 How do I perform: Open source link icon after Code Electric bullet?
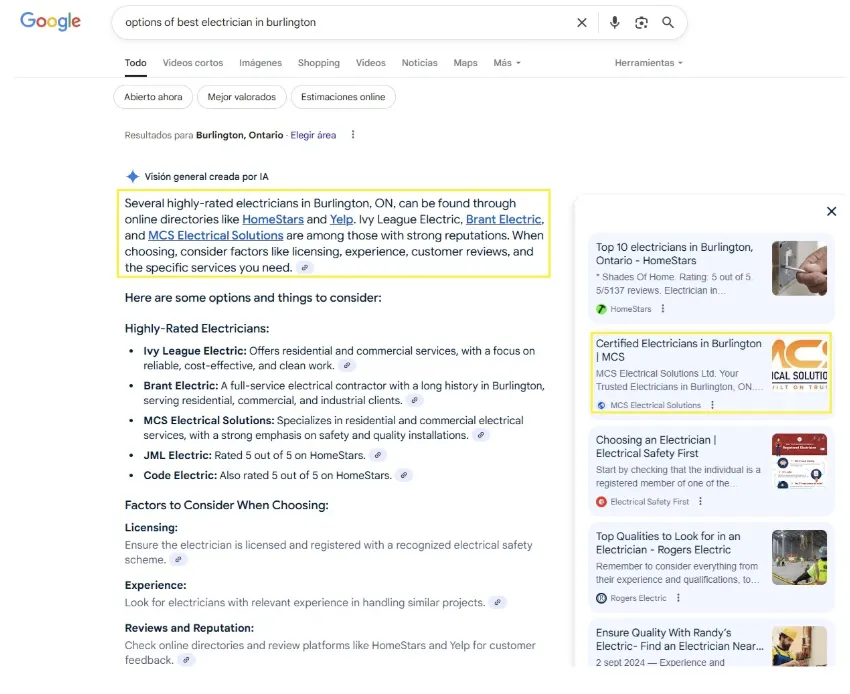[403, 475]
